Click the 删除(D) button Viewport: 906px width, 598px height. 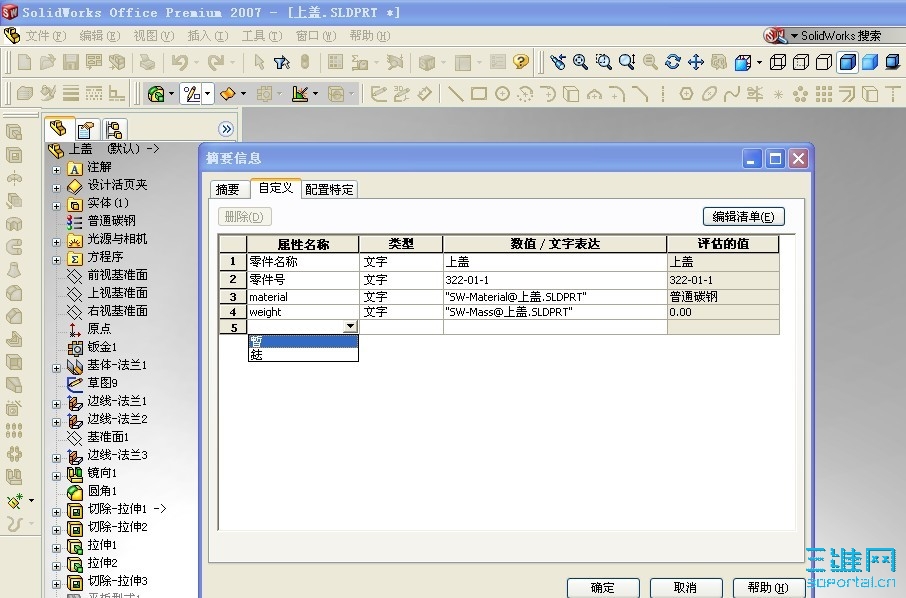[x=244, y=217]
